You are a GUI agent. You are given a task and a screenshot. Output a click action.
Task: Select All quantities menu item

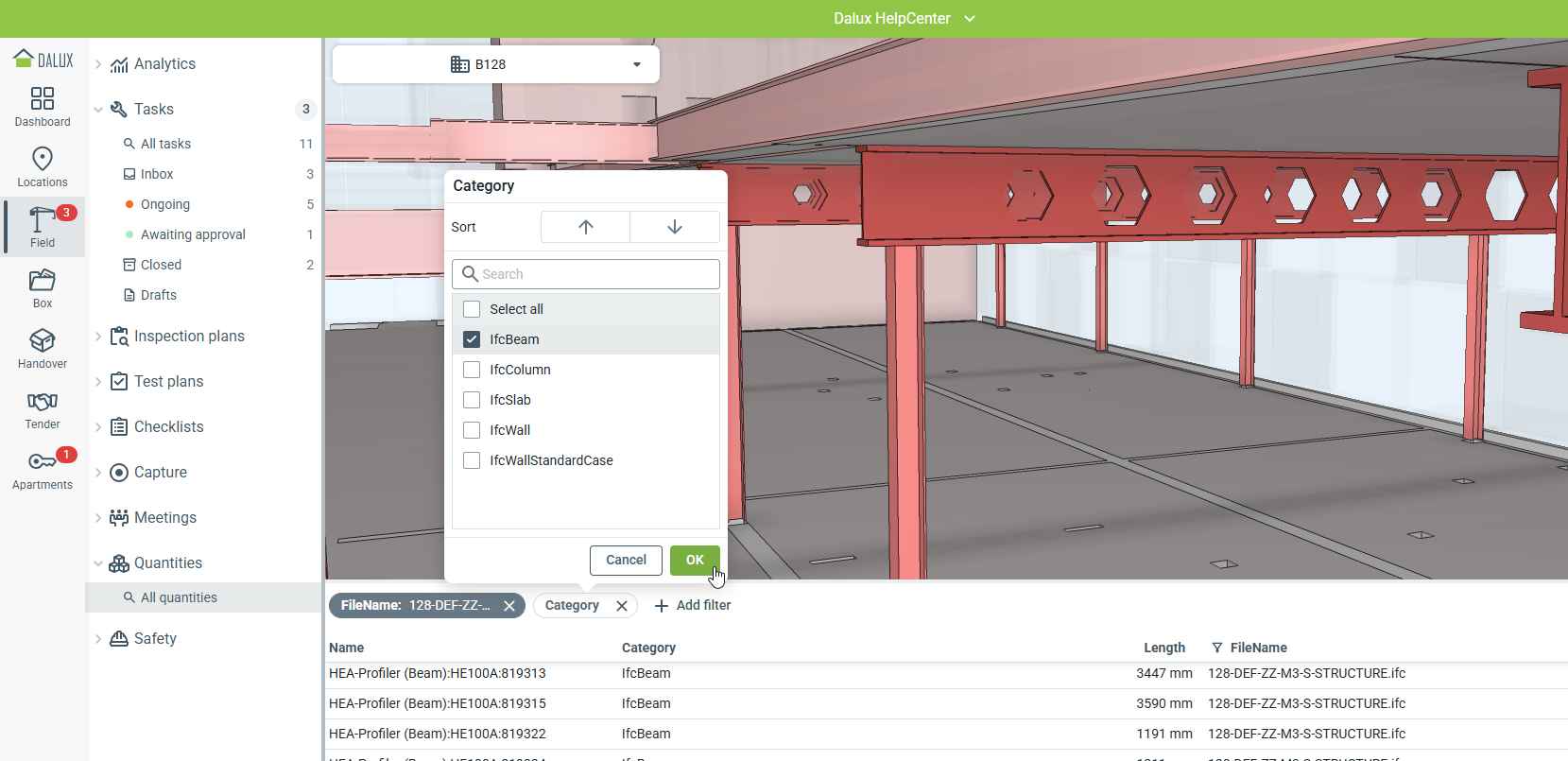click(x=179, y=597)
